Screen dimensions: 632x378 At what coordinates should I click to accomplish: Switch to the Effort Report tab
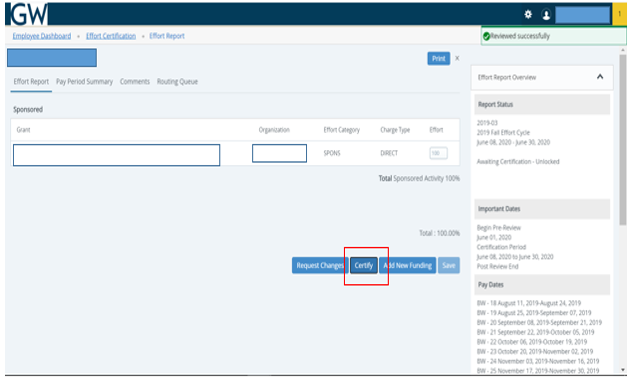coord(31,81)
